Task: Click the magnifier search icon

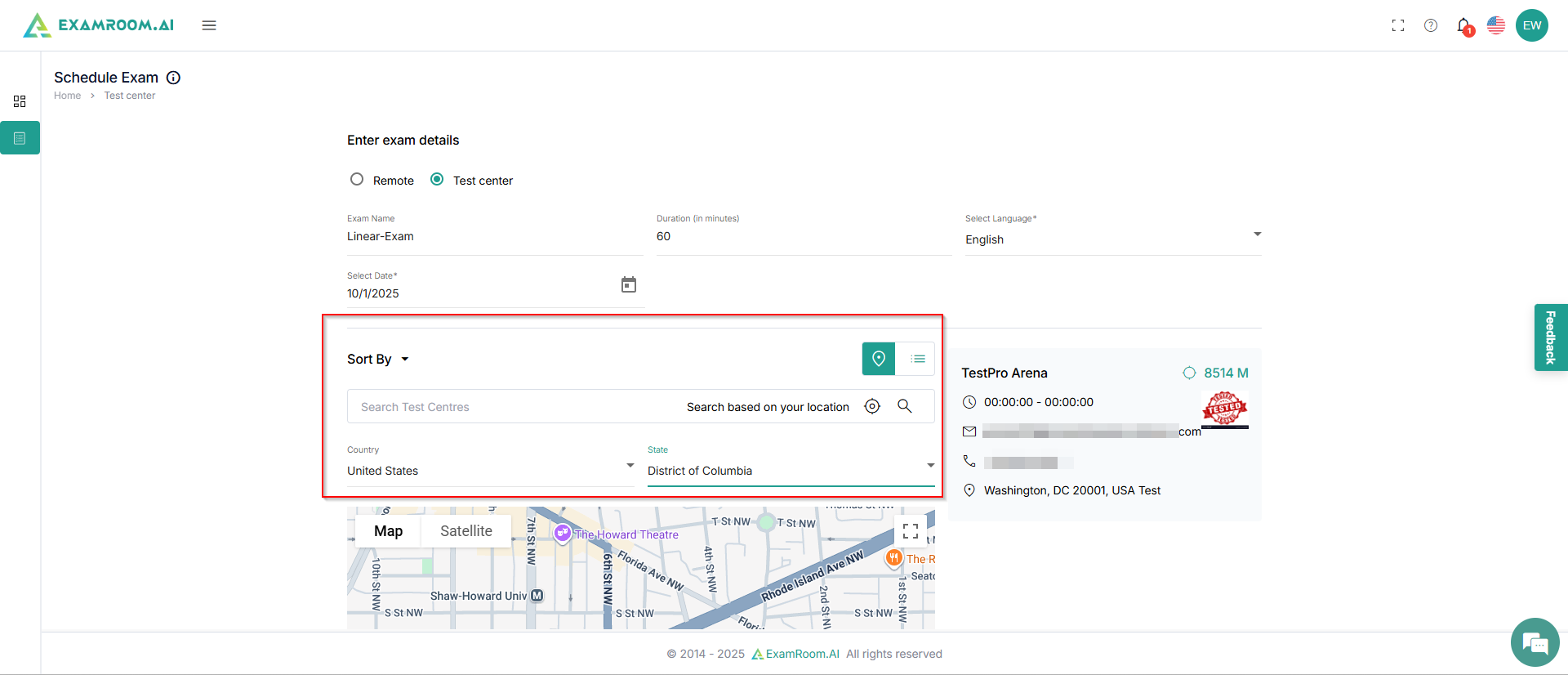Action: tap(905, 406)
